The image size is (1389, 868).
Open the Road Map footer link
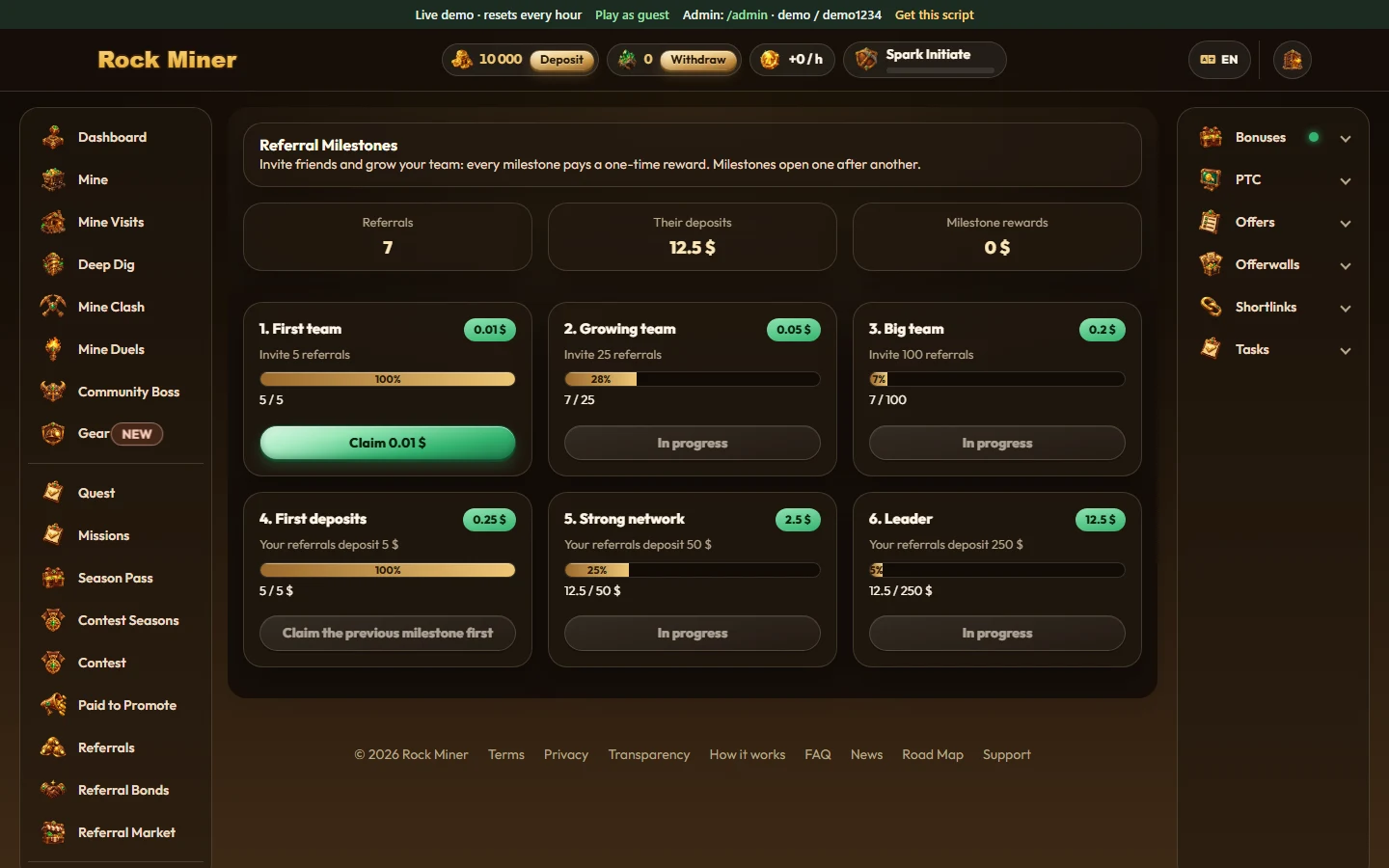pos(933,754)
